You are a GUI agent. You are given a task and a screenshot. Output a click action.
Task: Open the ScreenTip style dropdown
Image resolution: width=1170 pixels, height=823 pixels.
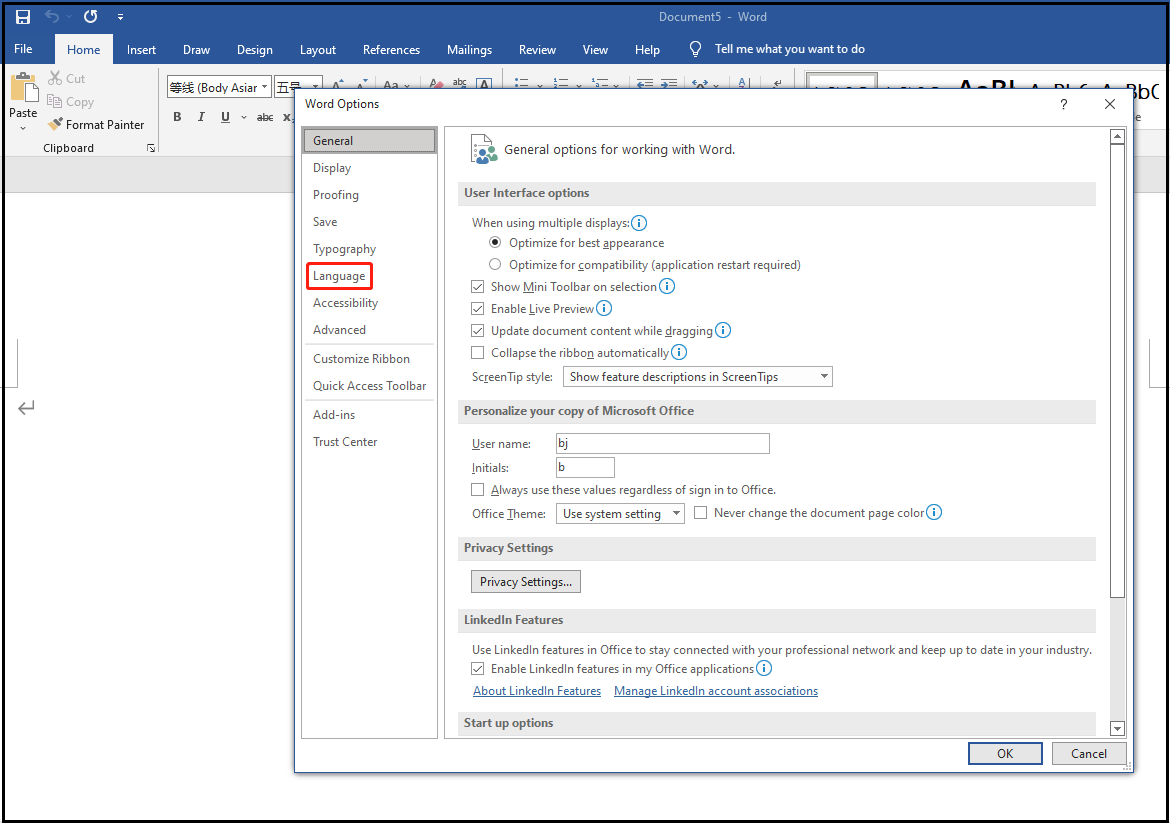tap(698, 377)
